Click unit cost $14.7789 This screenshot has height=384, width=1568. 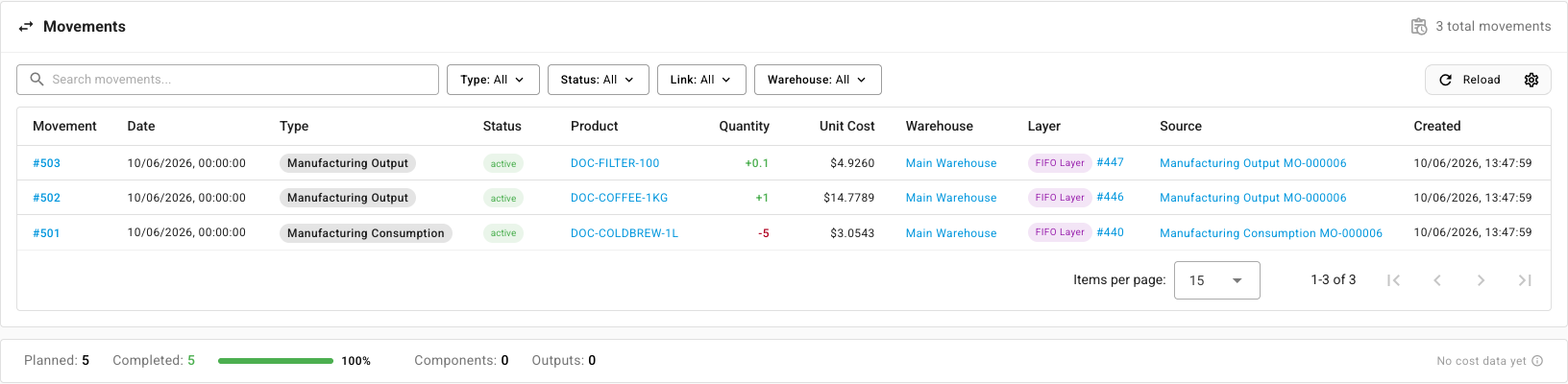(x=849, y=198)
